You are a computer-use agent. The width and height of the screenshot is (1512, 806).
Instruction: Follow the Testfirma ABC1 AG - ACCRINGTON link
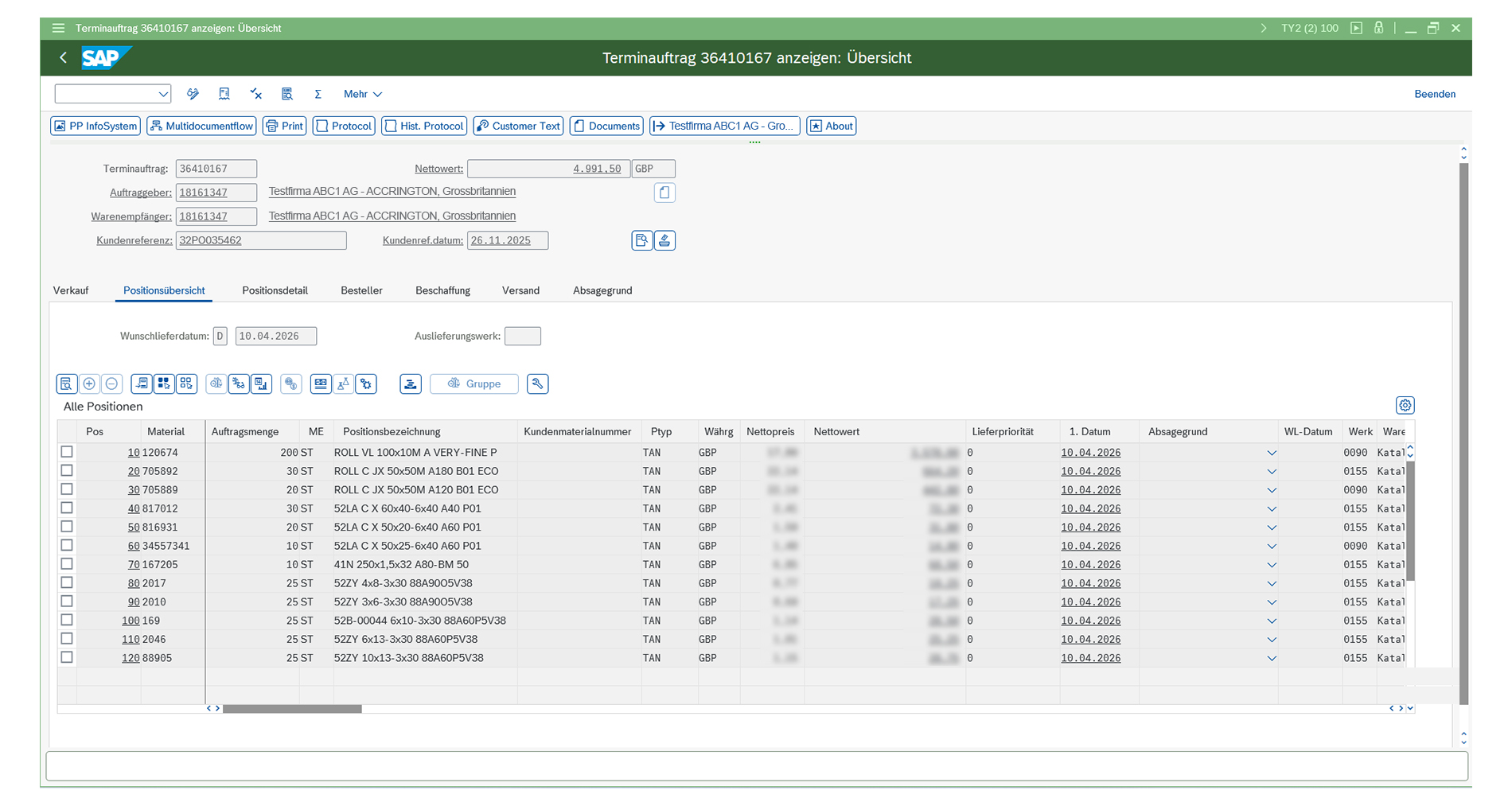pyautogui.click(x=392, y=191)
